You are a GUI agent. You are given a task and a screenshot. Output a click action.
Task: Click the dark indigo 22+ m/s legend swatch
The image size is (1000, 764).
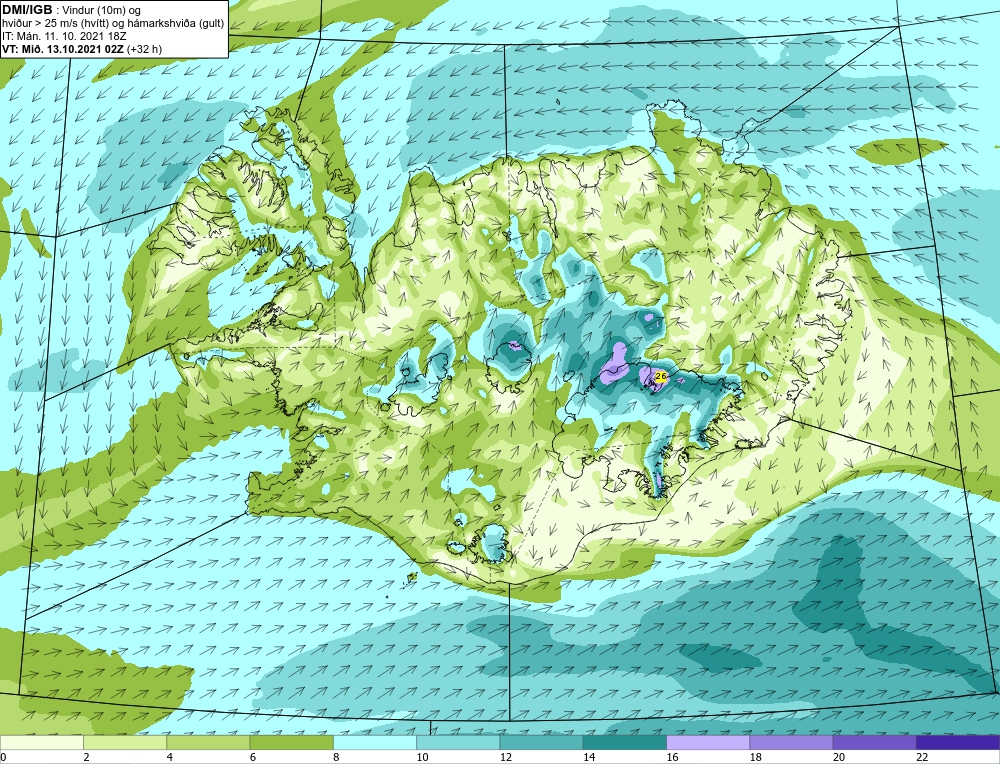pyautogui.click(x=958, y=743)
